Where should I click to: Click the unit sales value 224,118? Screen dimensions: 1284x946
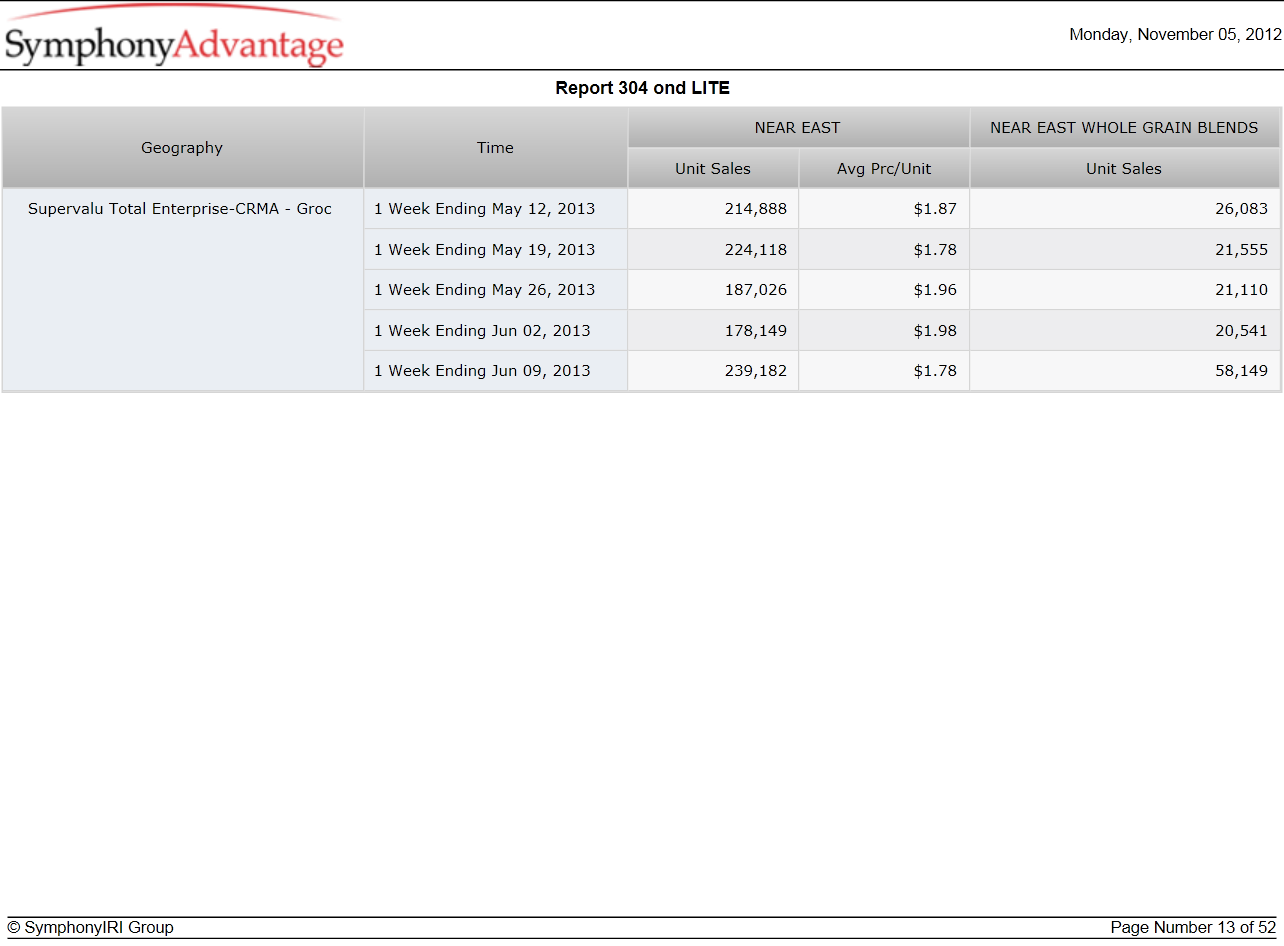[x=755, y=250]
